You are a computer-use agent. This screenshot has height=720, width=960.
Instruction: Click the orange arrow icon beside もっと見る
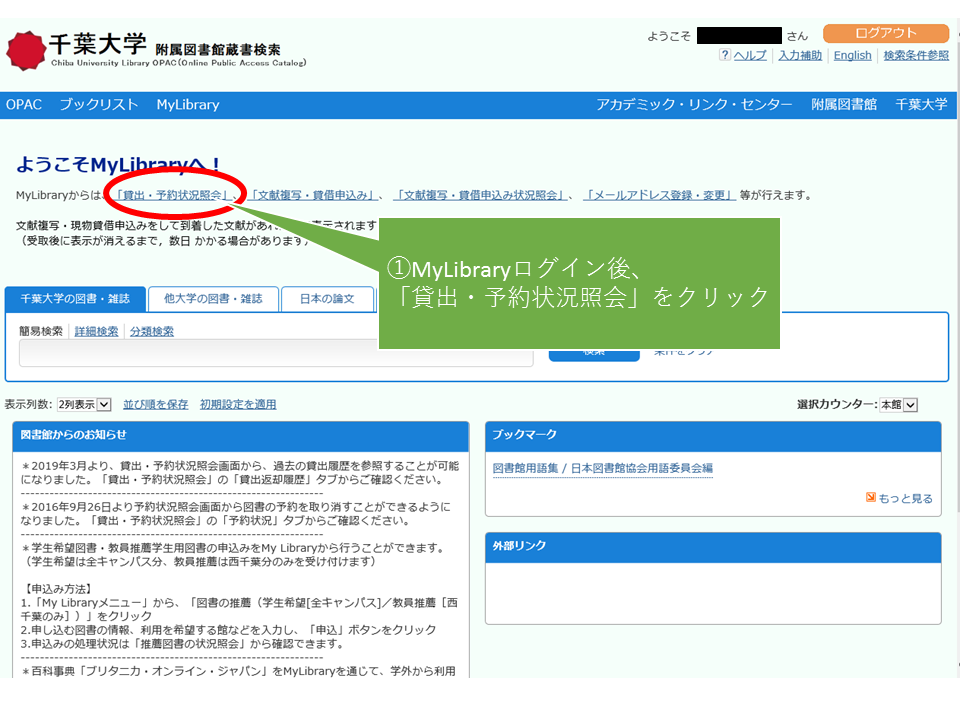point(871,497)
